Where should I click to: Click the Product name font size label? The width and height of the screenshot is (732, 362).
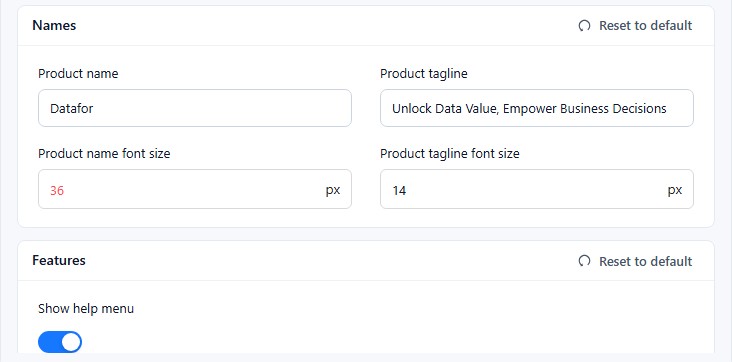coord(104,154)
